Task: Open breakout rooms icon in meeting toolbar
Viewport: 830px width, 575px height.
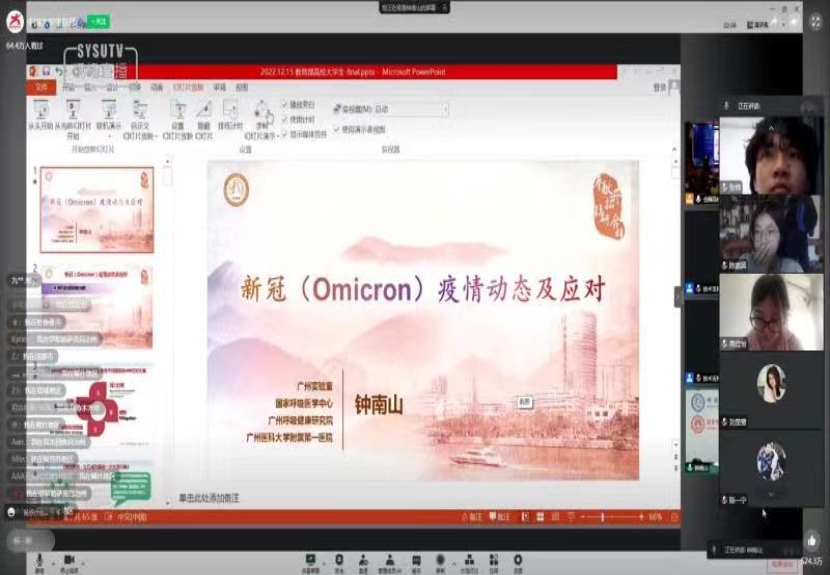Action: 469,560
